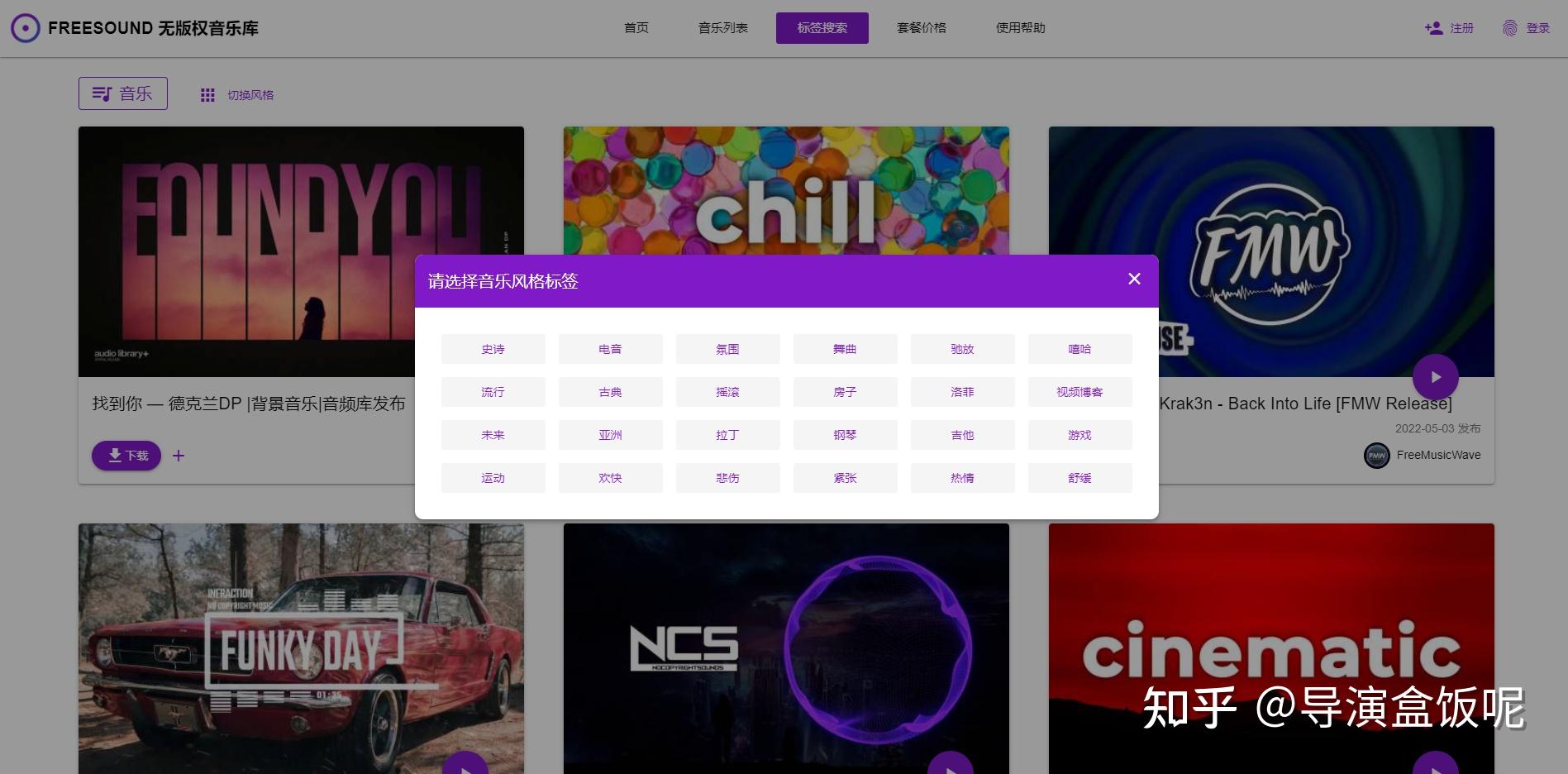This screenshot has height=774, width=1568.
Task: Select the 游戏 genre tag
Action: tap(1079, 434)
